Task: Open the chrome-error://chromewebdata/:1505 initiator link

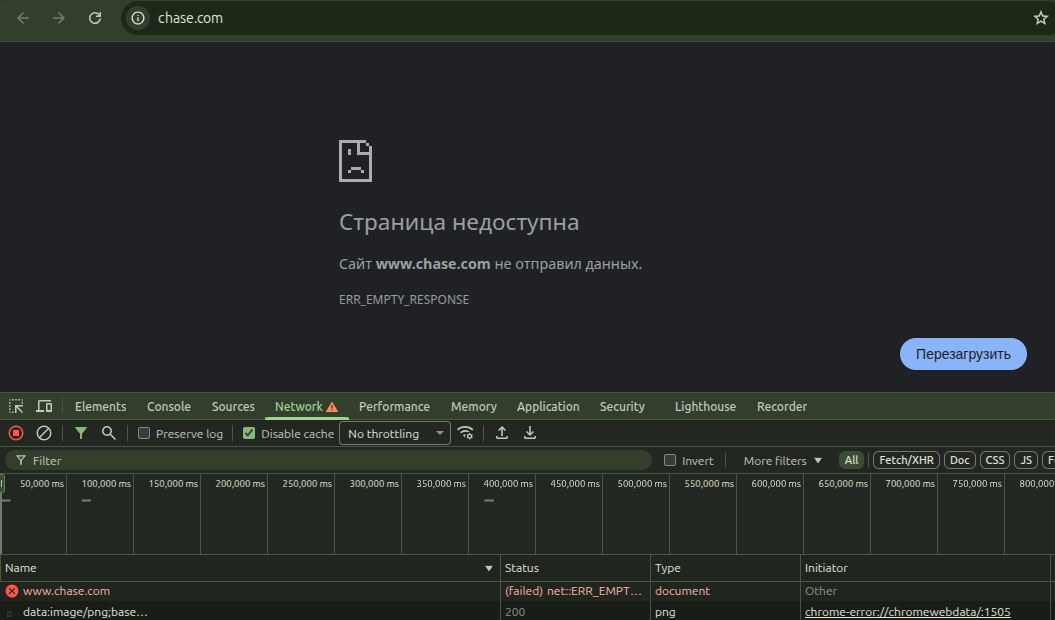Action: tap(907, 613)
